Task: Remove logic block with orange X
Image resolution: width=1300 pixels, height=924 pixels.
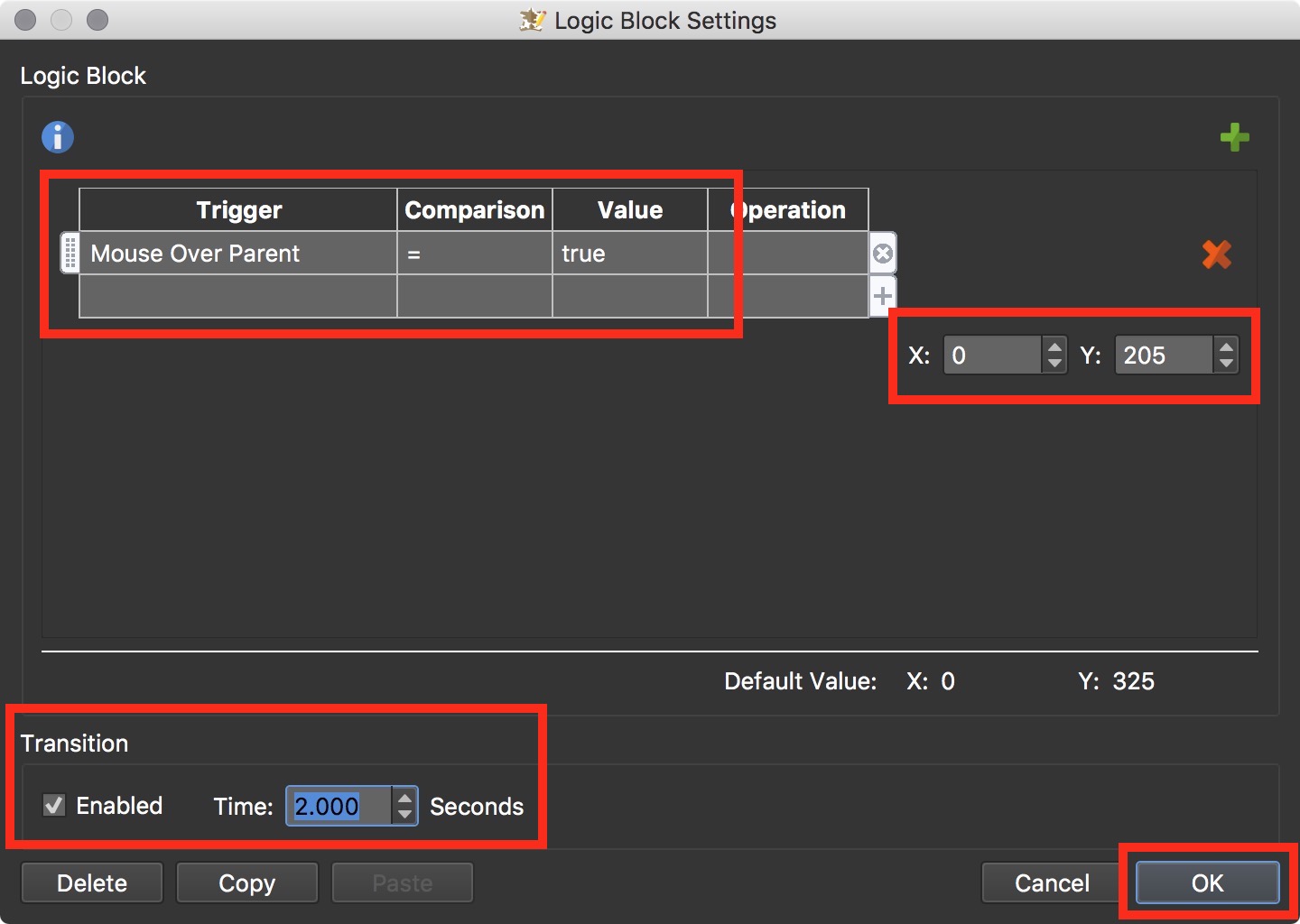Action: pyautogui.click(x=1216, y=254)
